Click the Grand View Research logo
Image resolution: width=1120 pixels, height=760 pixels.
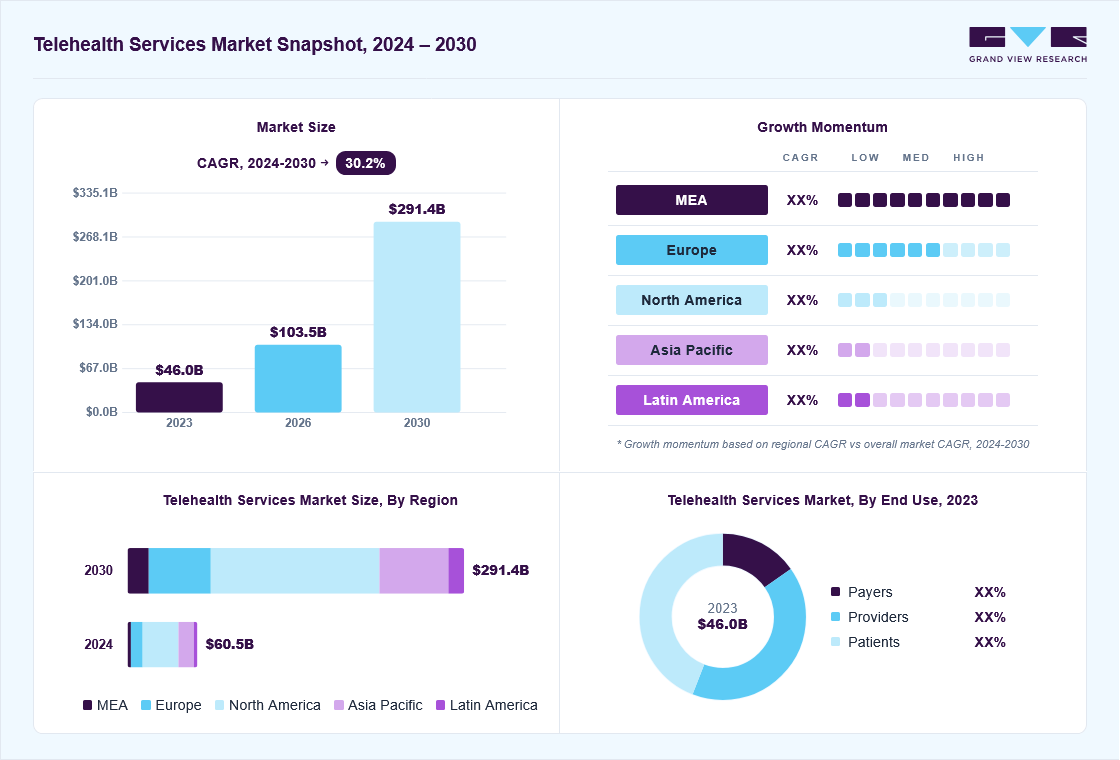click(x=1028, y=45)
